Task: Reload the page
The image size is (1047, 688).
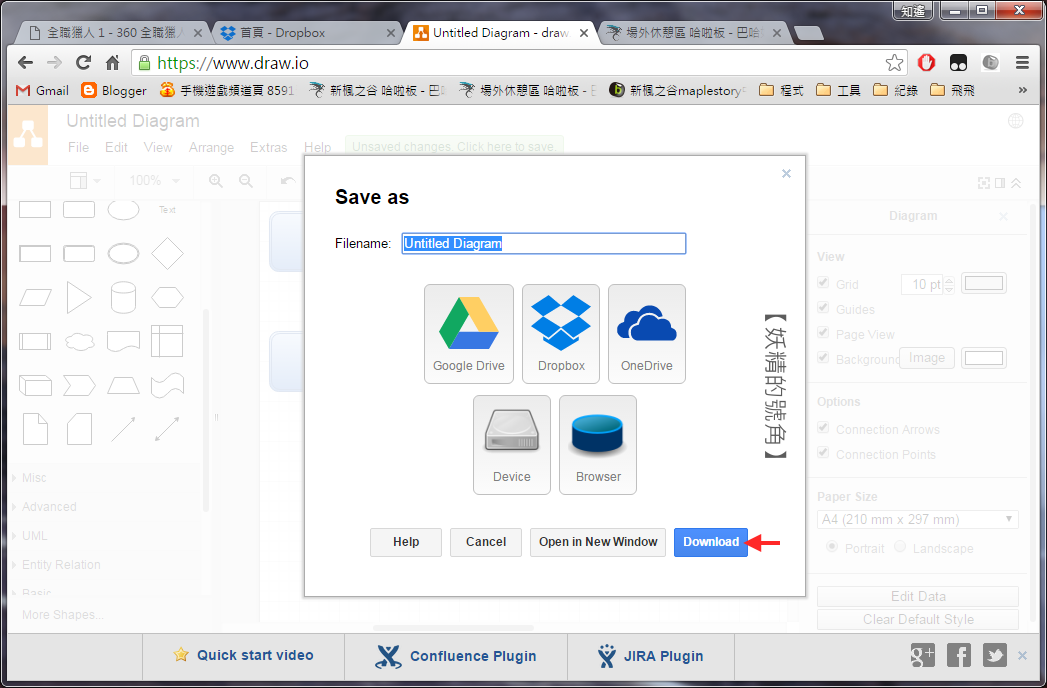Action: tap(83, 63)
